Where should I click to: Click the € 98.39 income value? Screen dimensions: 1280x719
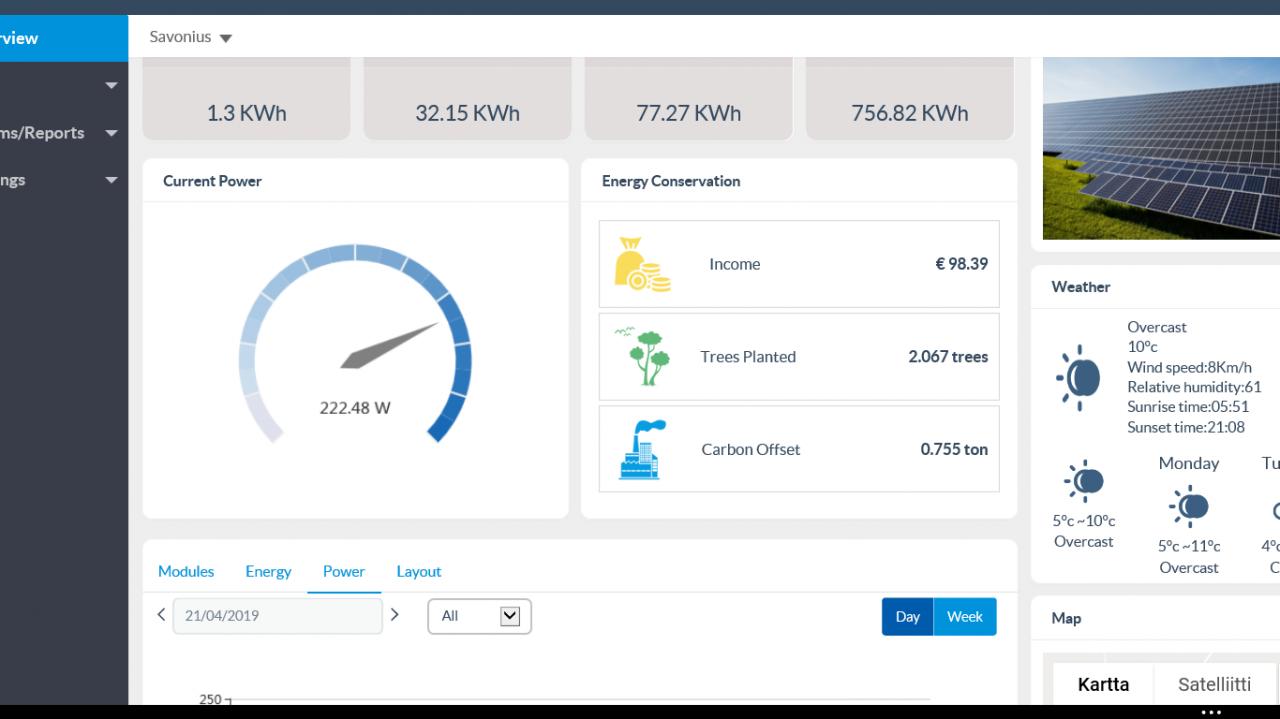coord(961,264)
